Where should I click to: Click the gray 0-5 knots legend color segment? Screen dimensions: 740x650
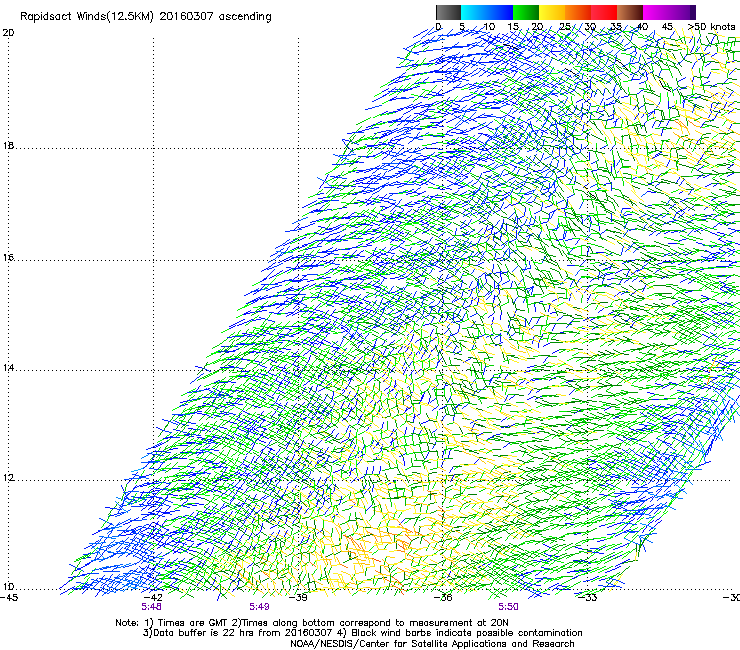point(448,12)
